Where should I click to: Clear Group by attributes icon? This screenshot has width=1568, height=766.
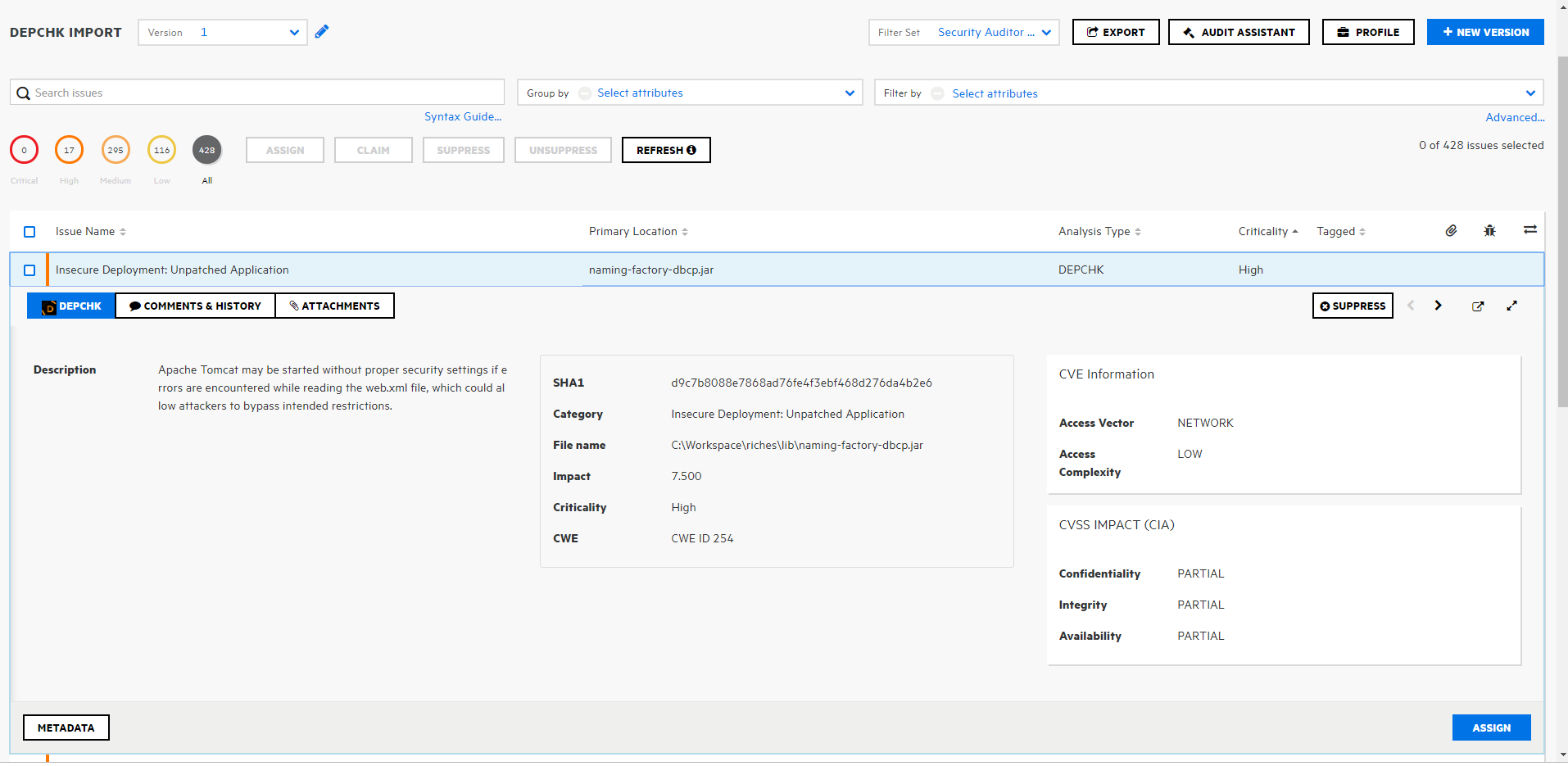[585, 93]
